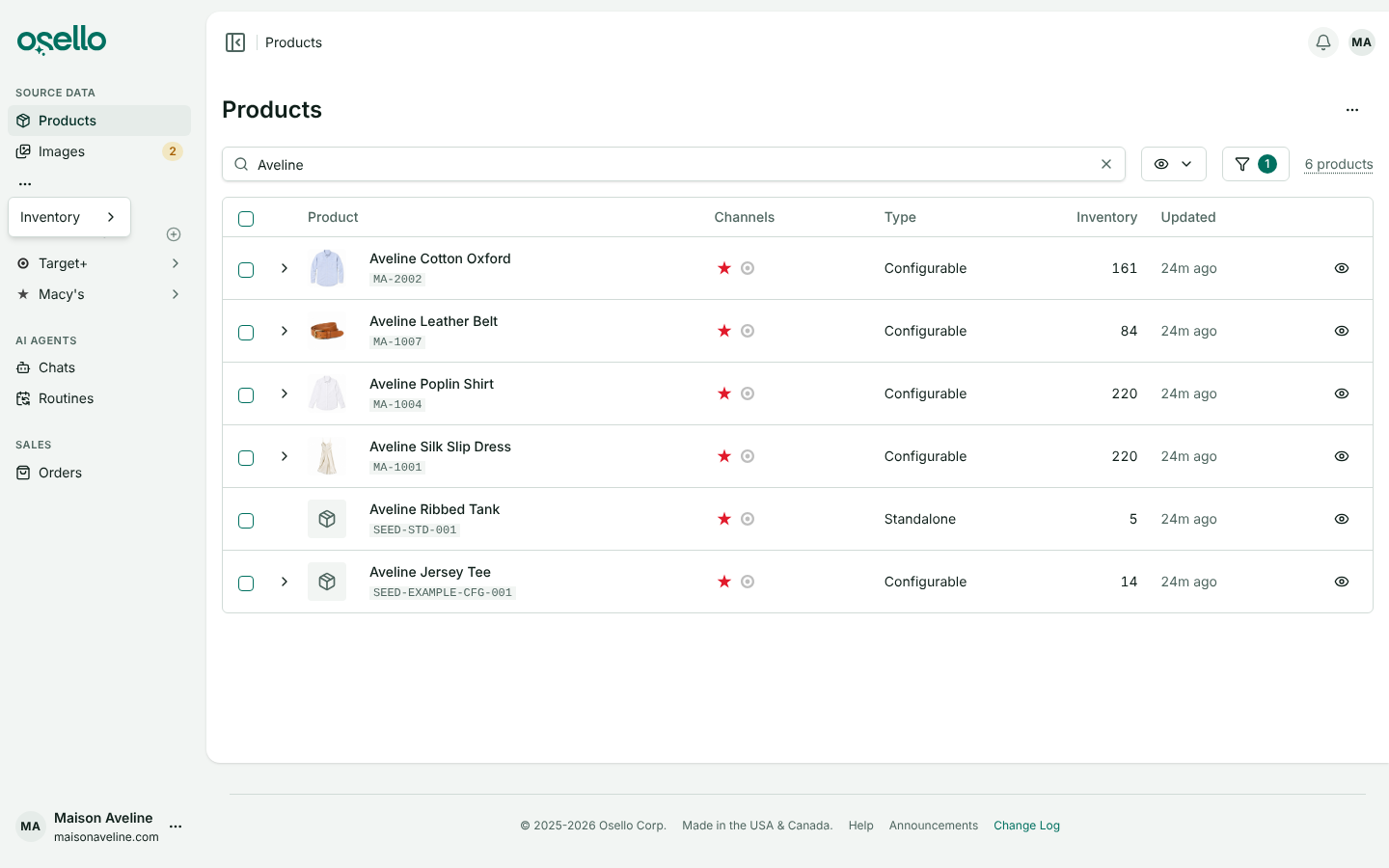This screenshot has height=868, width=1389.
Task: Click Macy's star icon for Aveline Jersey Tee
Action: tap(724, 582)
